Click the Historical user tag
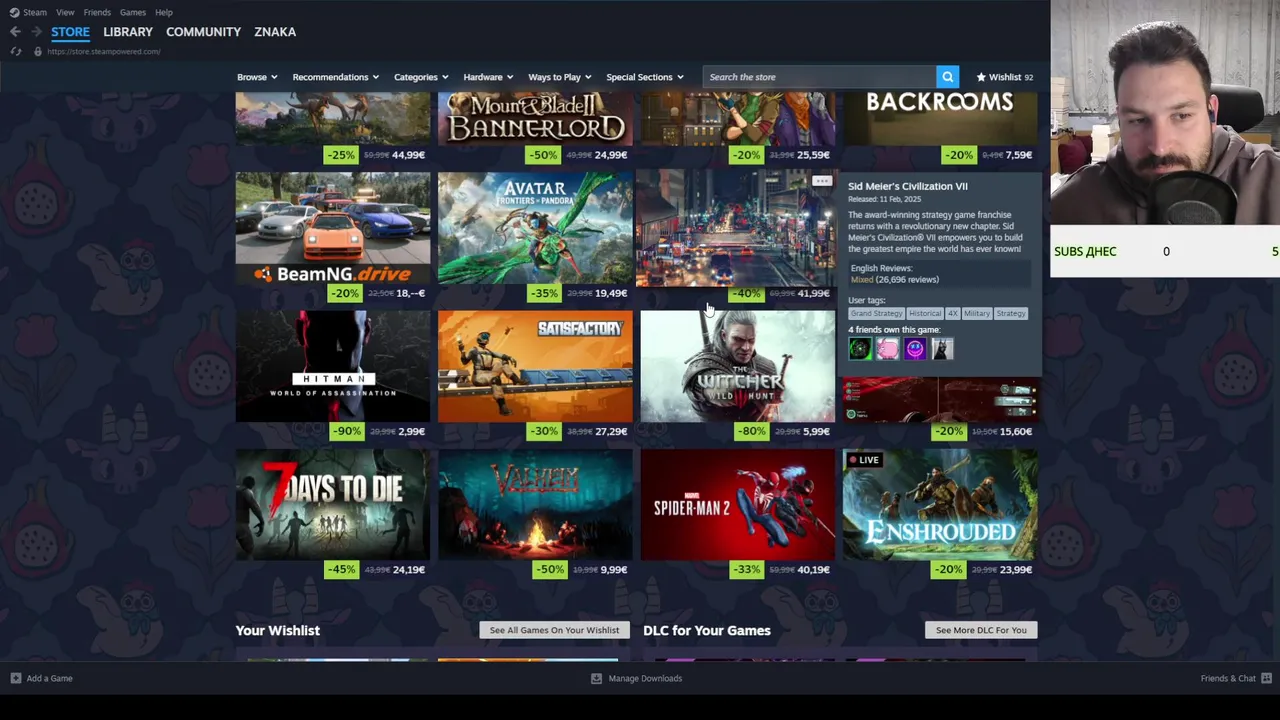 tap(925, 313)
